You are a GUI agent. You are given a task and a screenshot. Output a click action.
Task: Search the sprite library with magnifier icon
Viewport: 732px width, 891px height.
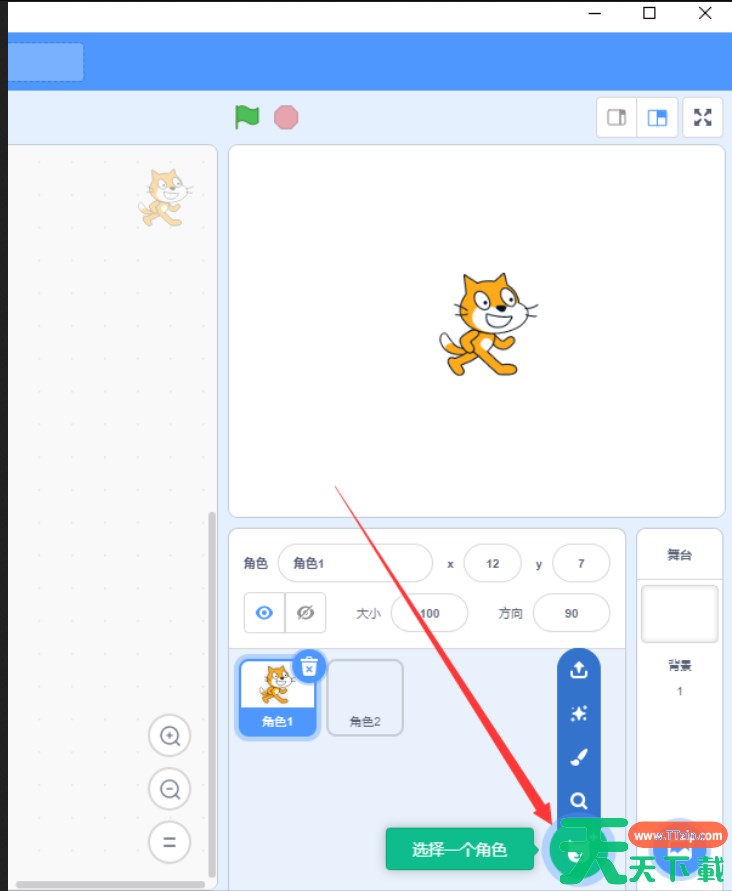[x=578, y=800]
